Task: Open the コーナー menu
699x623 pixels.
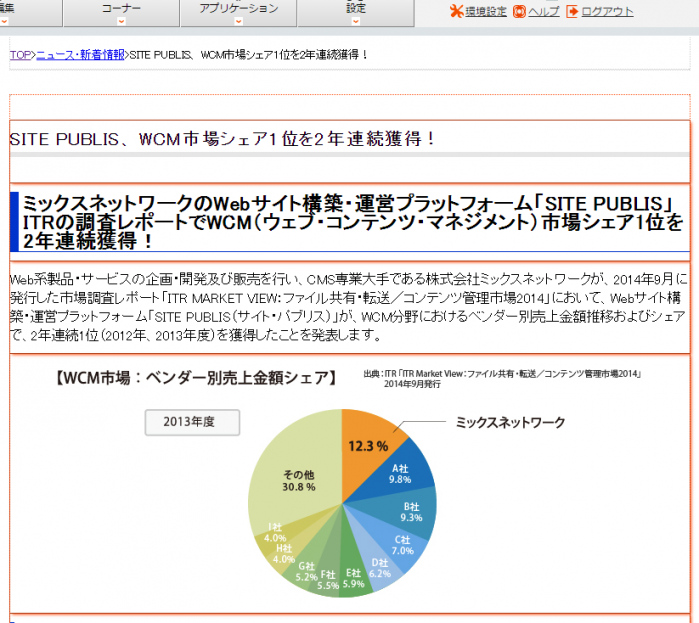Action: click(121, 12)
